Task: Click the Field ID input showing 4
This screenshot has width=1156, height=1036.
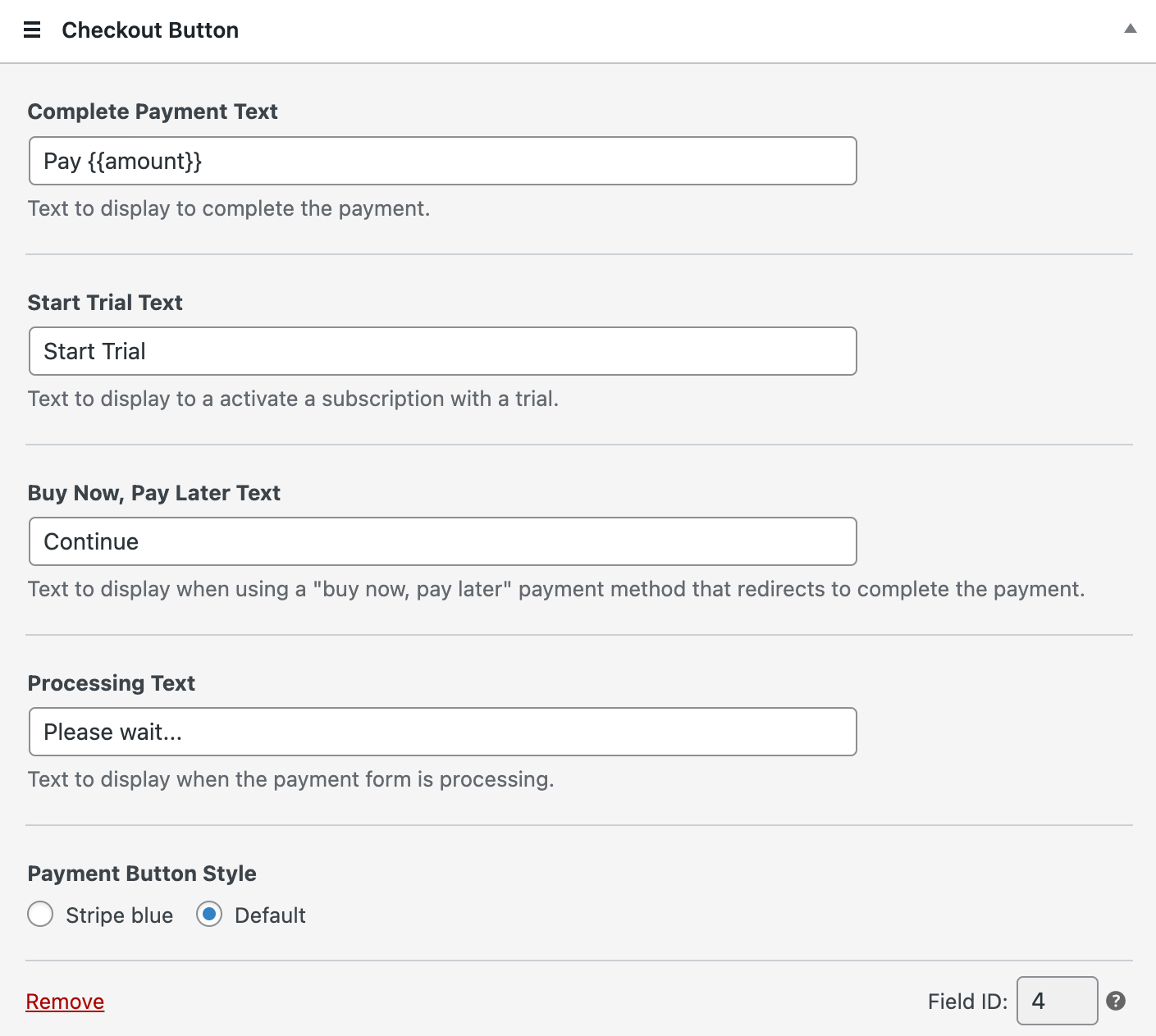Action: click(x=1057, y=1001)
